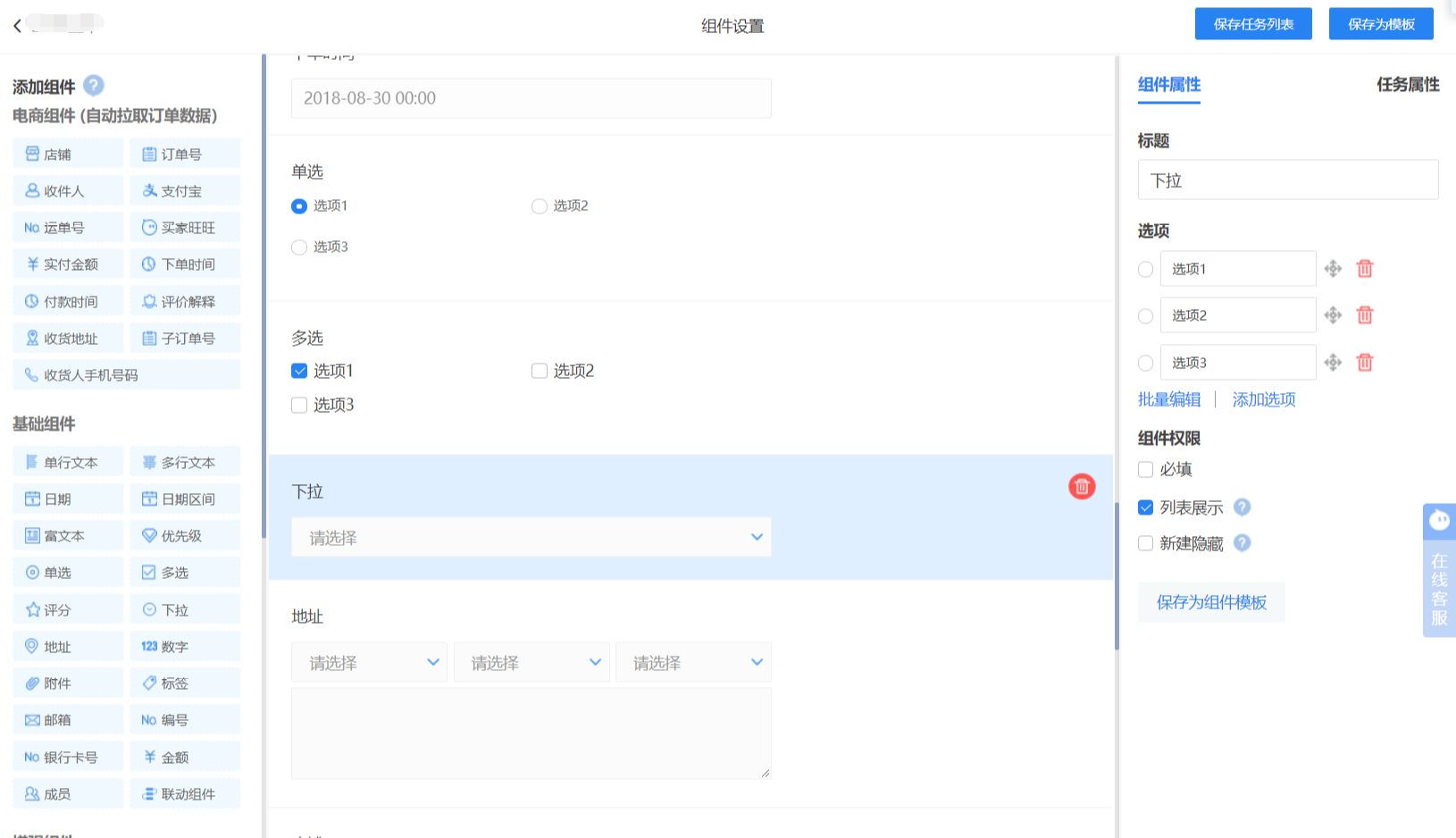The width and height of the screenshot is (1456, 838).
Task: Expand the 下拉 请选择 dropdown
Action: [x=531, y=538]
